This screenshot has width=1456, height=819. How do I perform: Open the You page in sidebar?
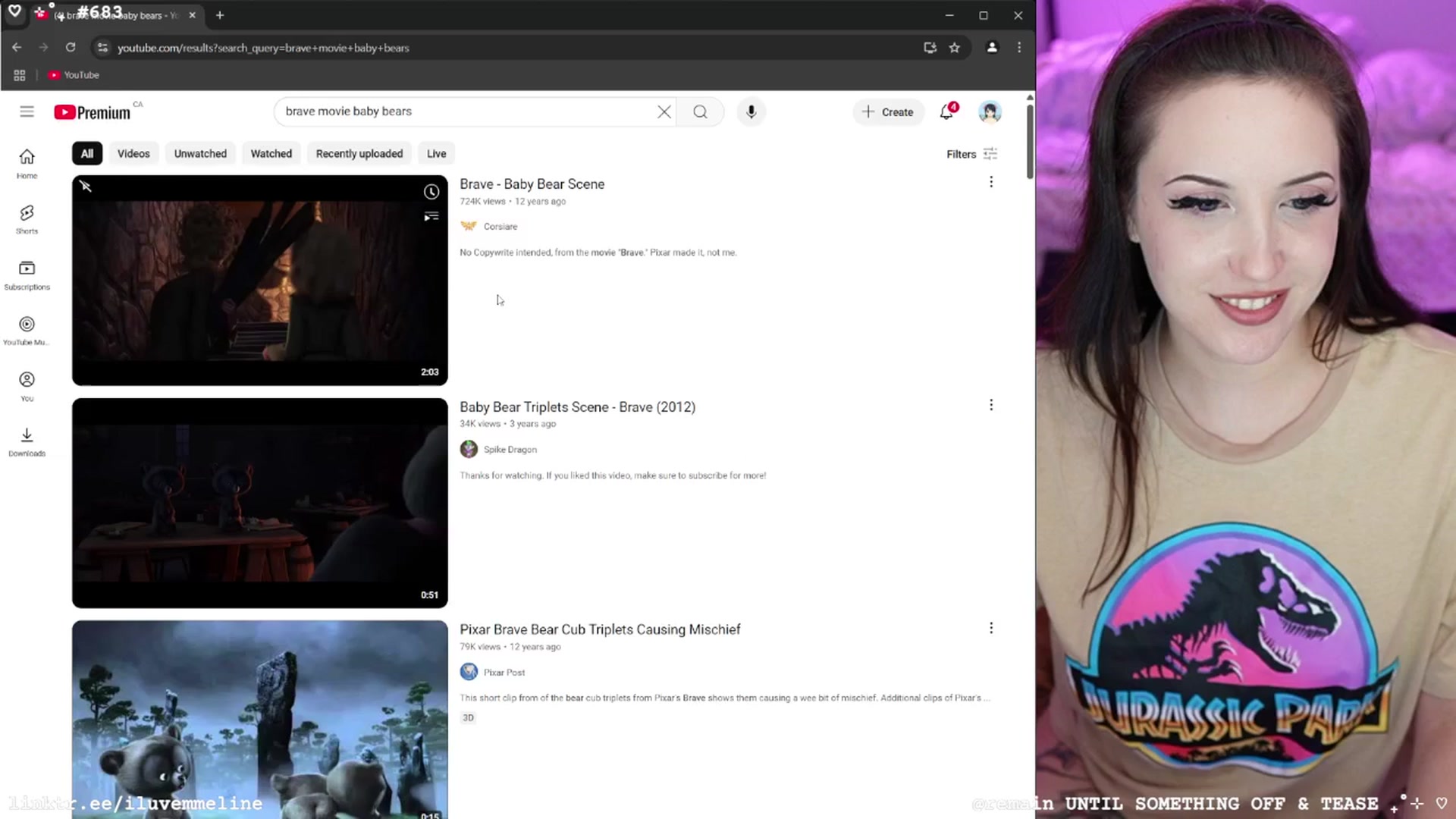tap(27, 387)
